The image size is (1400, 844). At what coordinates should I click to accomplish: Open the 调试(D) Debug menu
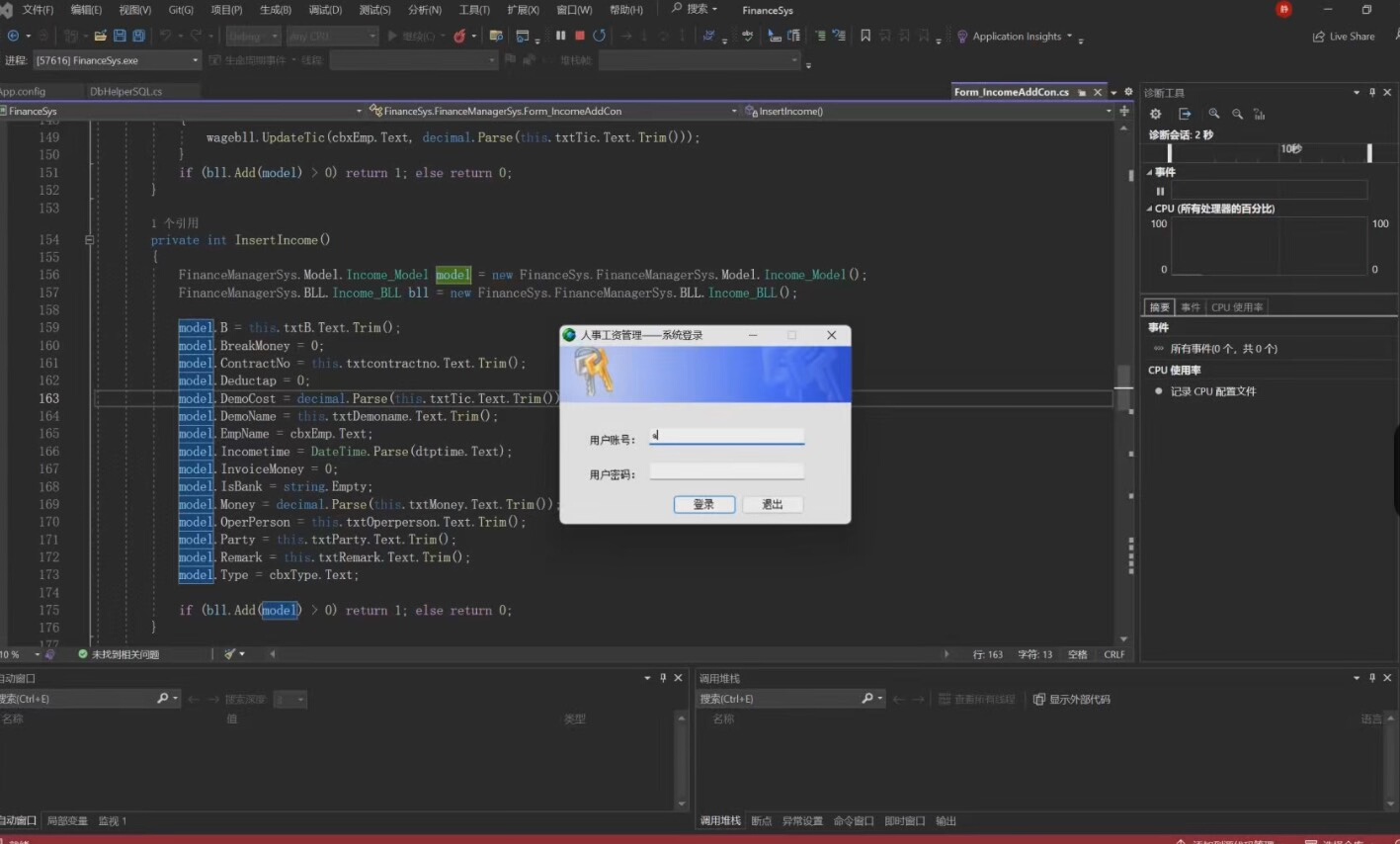pyautogui.click(x=324, y=10)
